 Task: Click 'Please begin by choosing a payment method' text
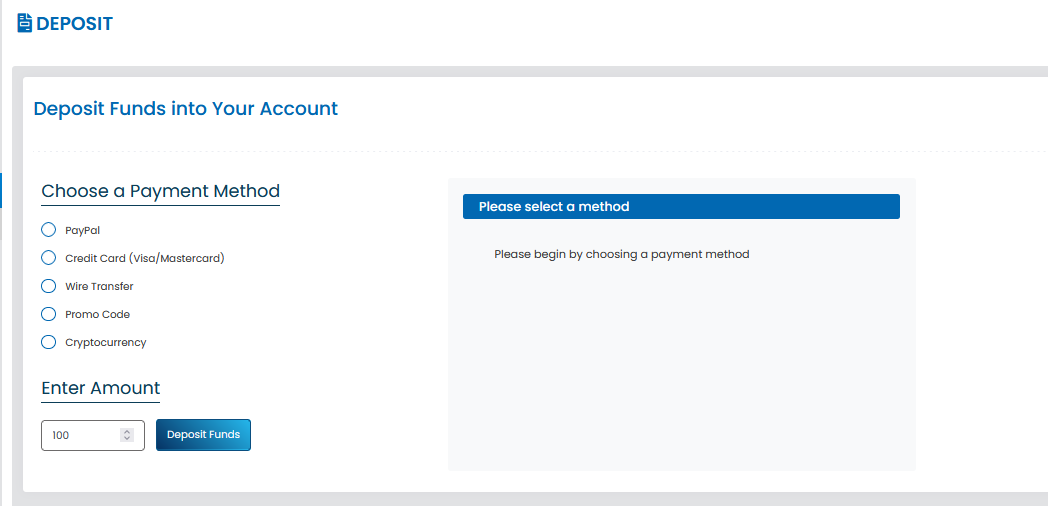click(x=622, y=254)
